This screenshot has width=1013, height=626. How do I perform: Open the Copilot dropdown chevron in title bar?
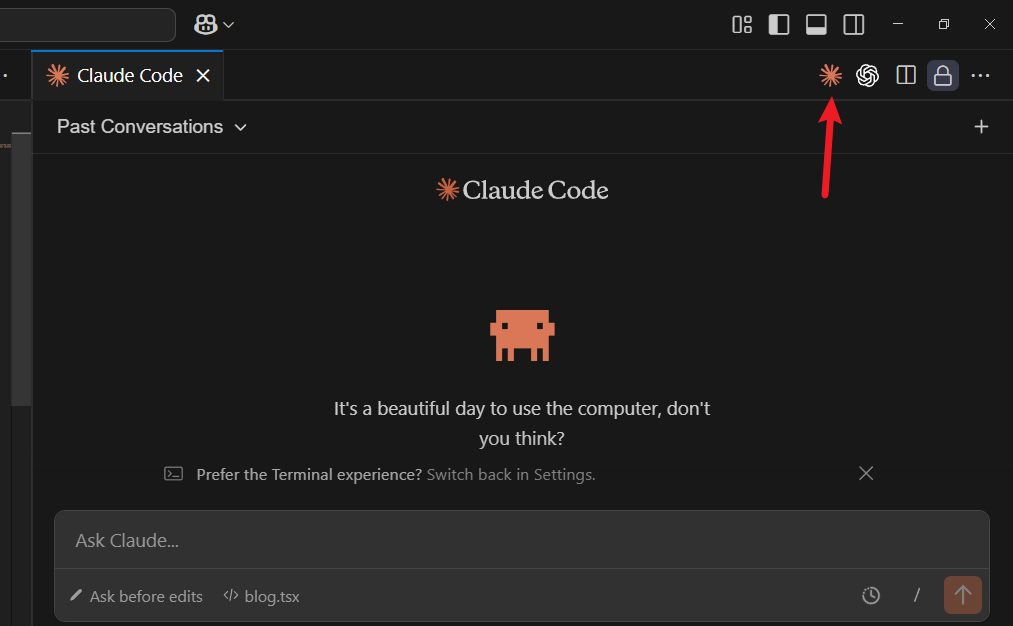click(229, 25)
